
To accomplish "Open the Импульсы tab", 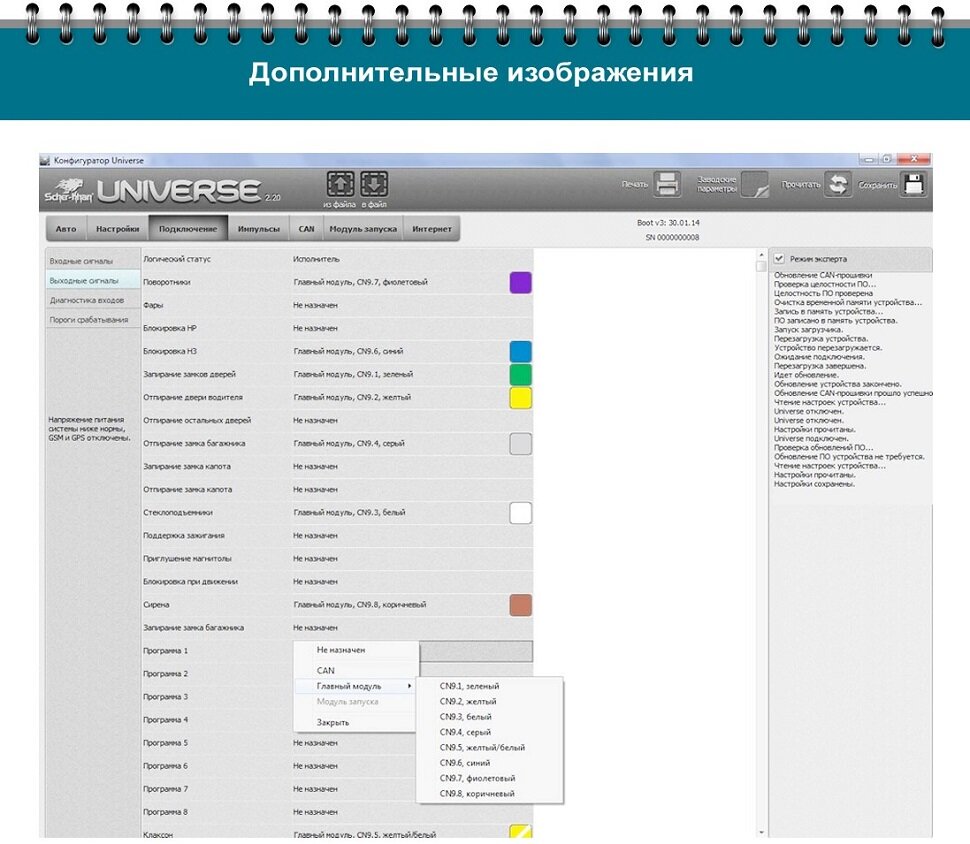I will (x=259, y=229).
